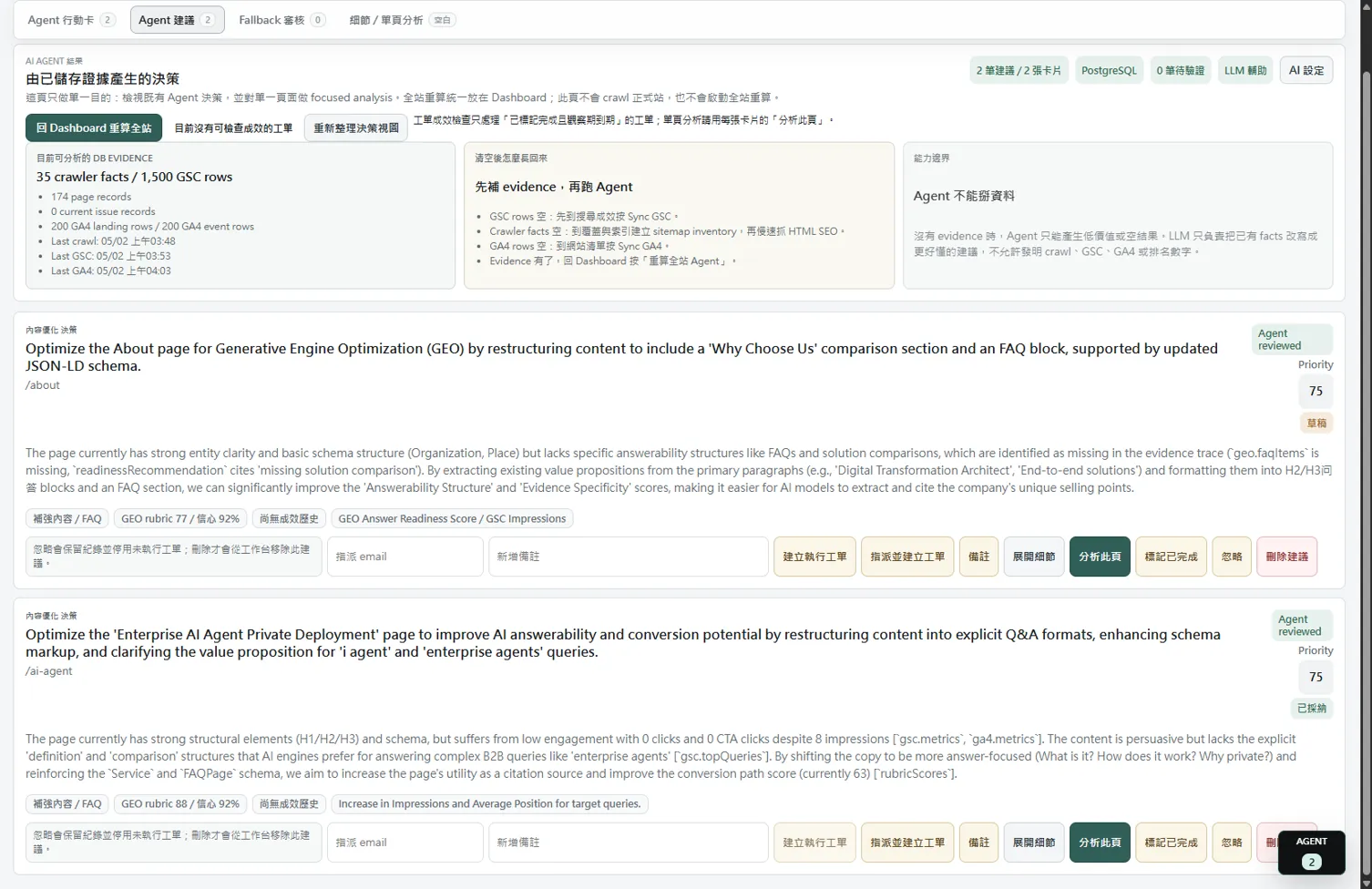The height and width of the screenshot is (889, 1372).
Task: Click 標記已完成 on the /ai-agent card
Action: tap(1171, 843)
